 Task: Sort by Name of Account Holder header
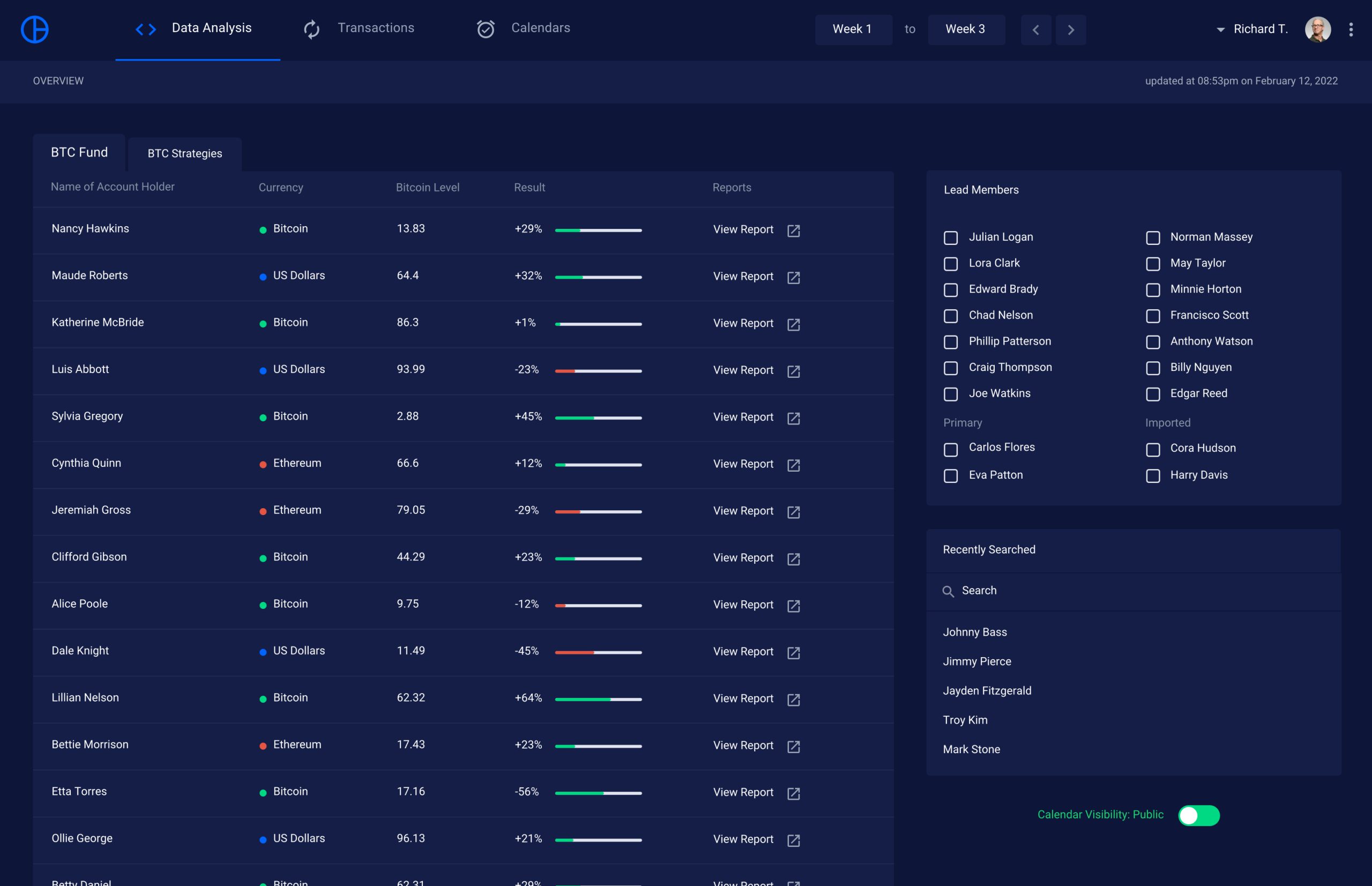pyautogui.click(x=112, y=187)
